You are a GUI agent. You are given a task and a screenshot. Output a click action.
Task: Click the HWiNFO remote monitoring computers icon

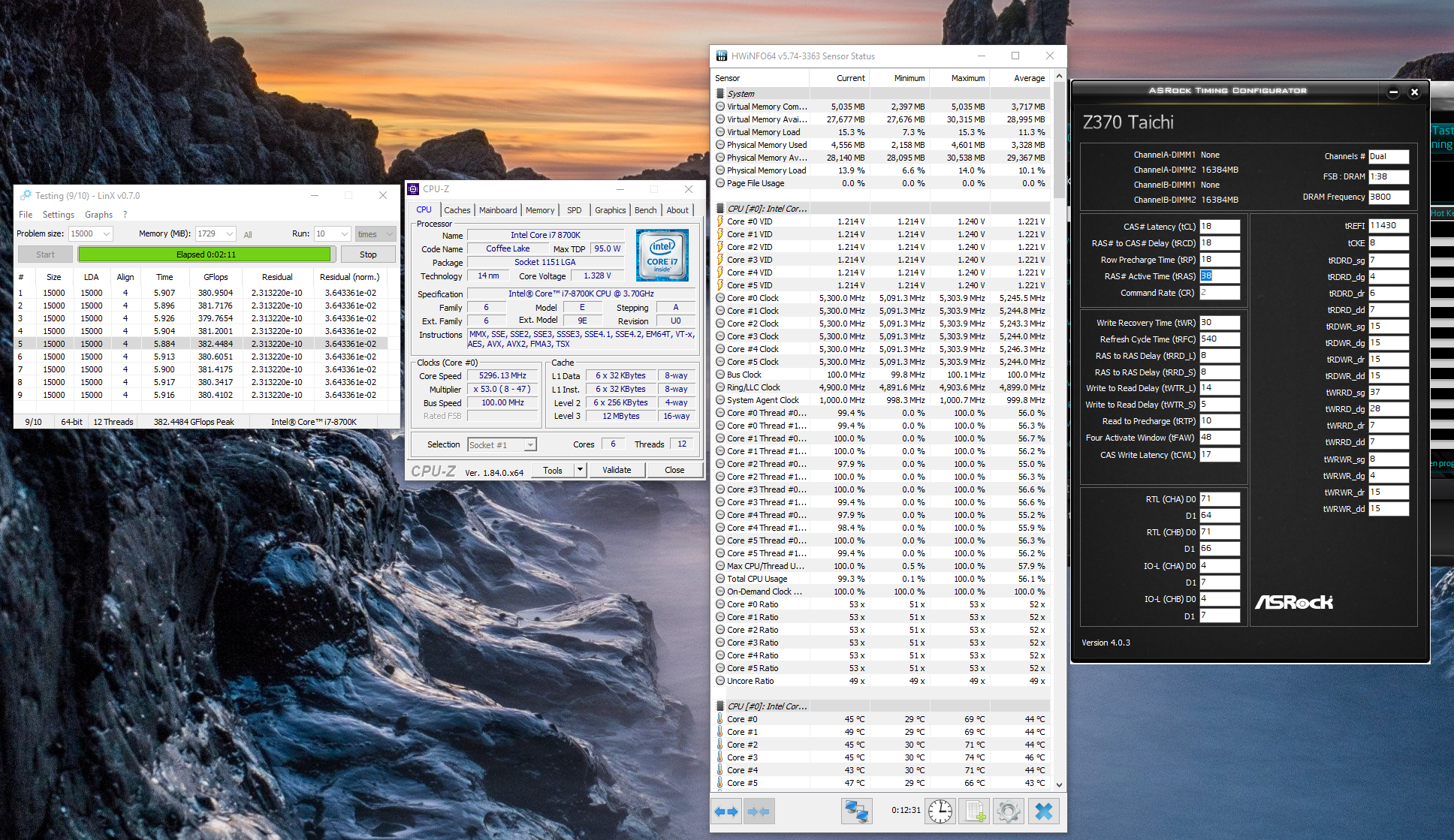pyautogui.click(x=856, y=811)
